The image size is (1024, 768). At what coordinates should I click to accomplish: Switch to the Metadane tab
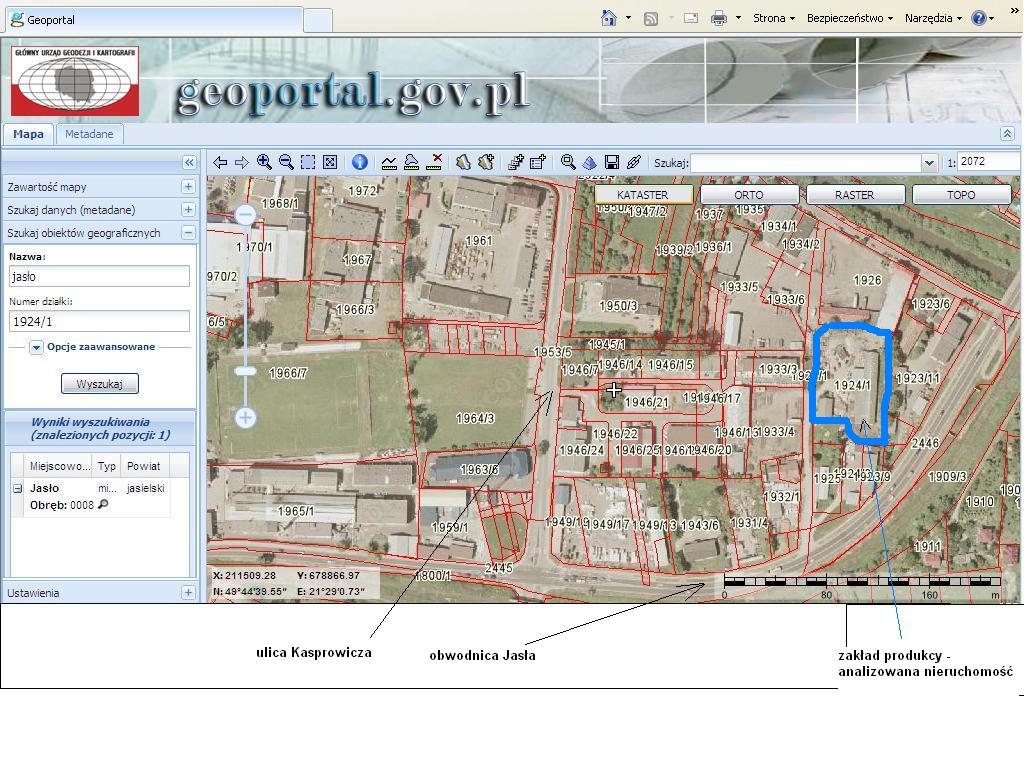tap(89, 134)
